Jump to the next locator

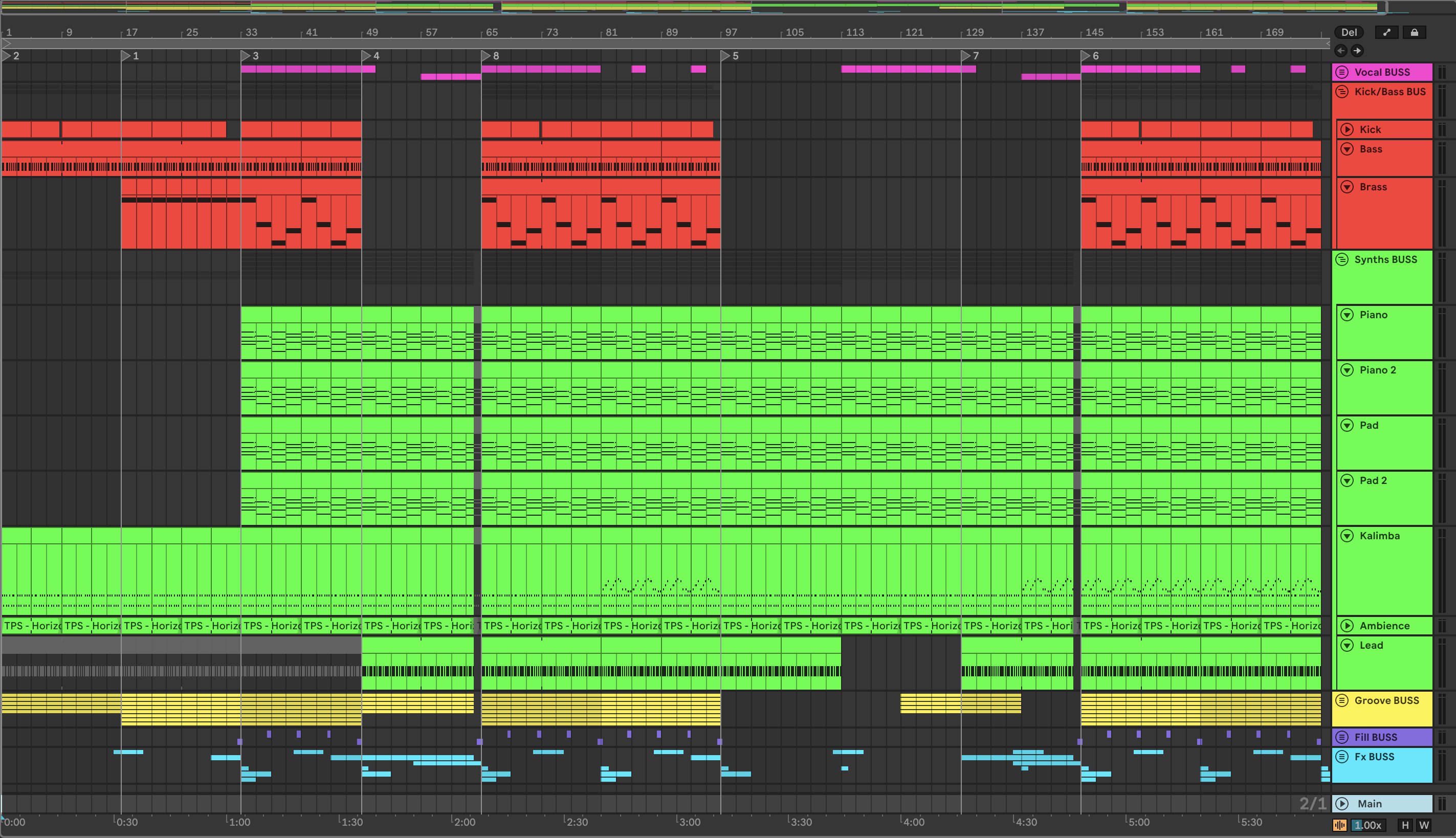tap(1357, 51)
